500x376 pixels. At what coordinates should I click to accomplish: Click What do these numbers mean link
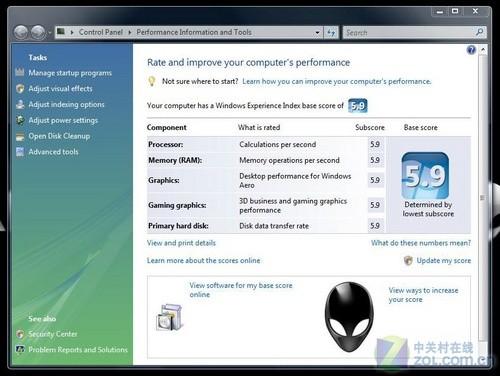pyautogui.click(x=421, y=243)
